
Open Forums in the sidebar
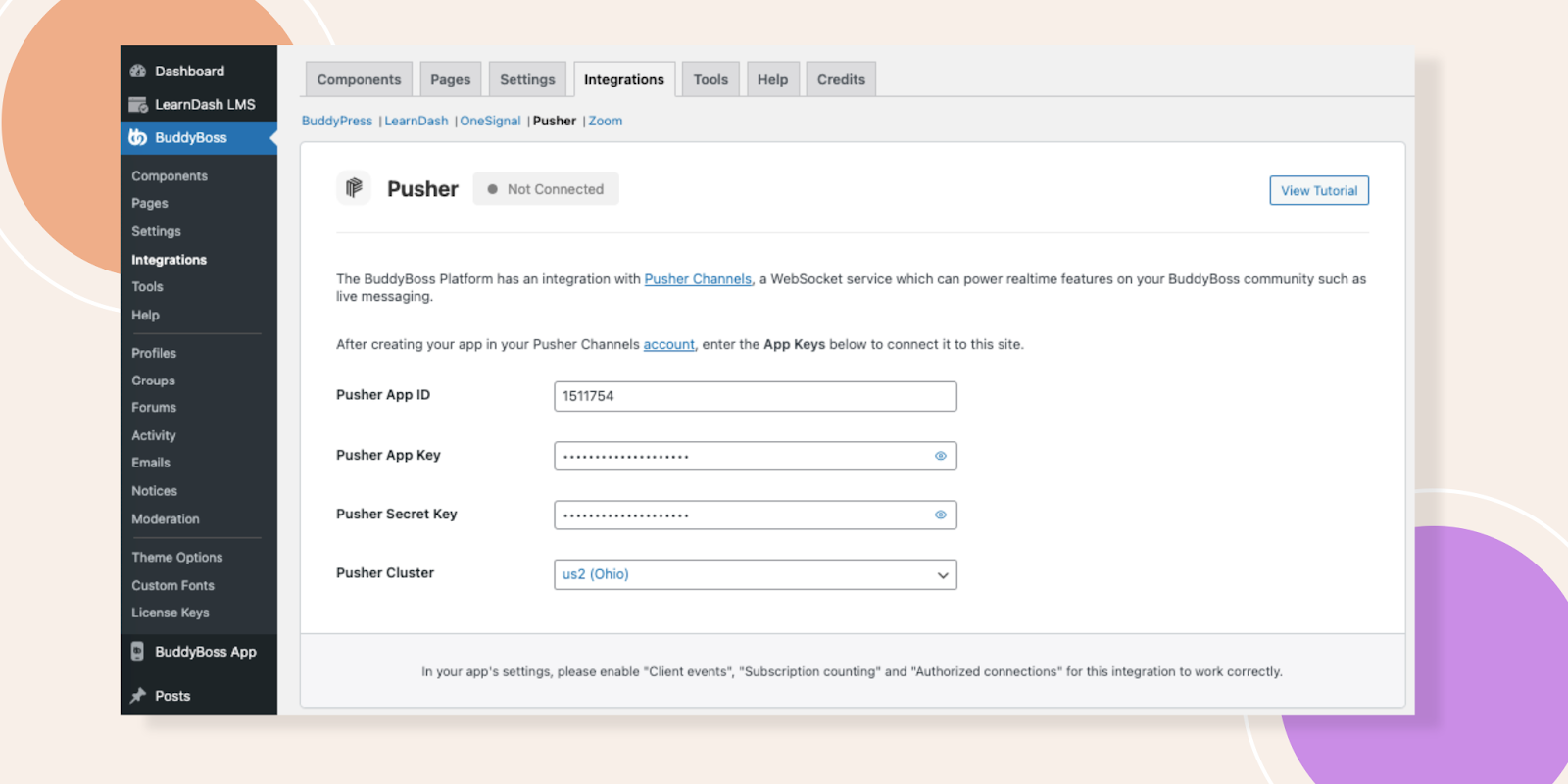155,408
